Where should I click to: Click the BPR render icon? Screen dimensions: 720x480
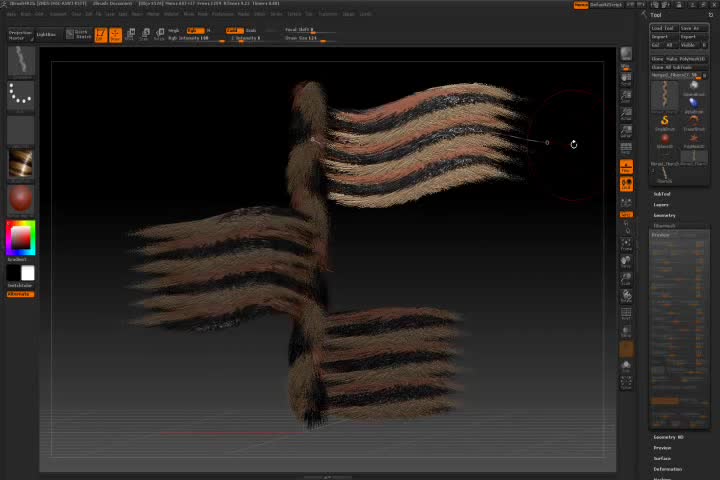pos(626,53)
